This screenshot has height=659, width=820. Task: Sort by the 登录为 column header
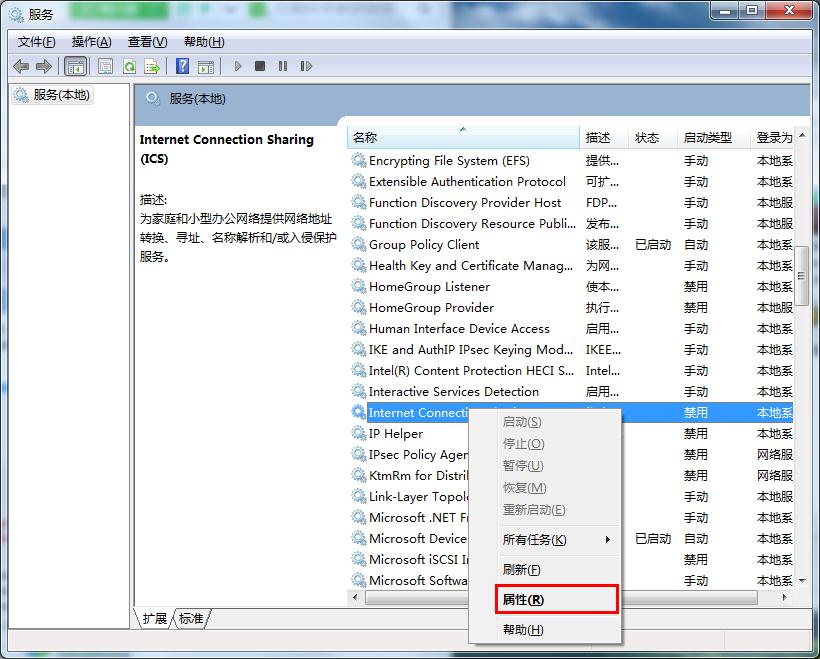pos(772,138)
